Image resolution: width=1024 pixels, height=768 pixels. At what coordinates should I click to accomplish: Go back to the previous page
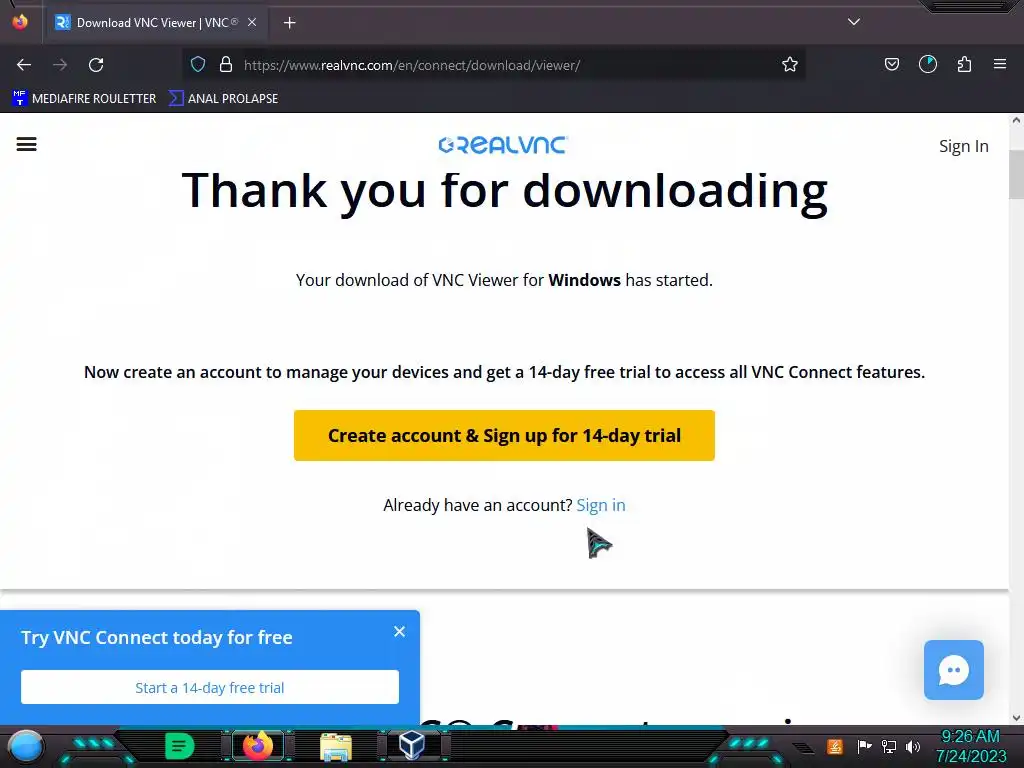click(24, 65)
